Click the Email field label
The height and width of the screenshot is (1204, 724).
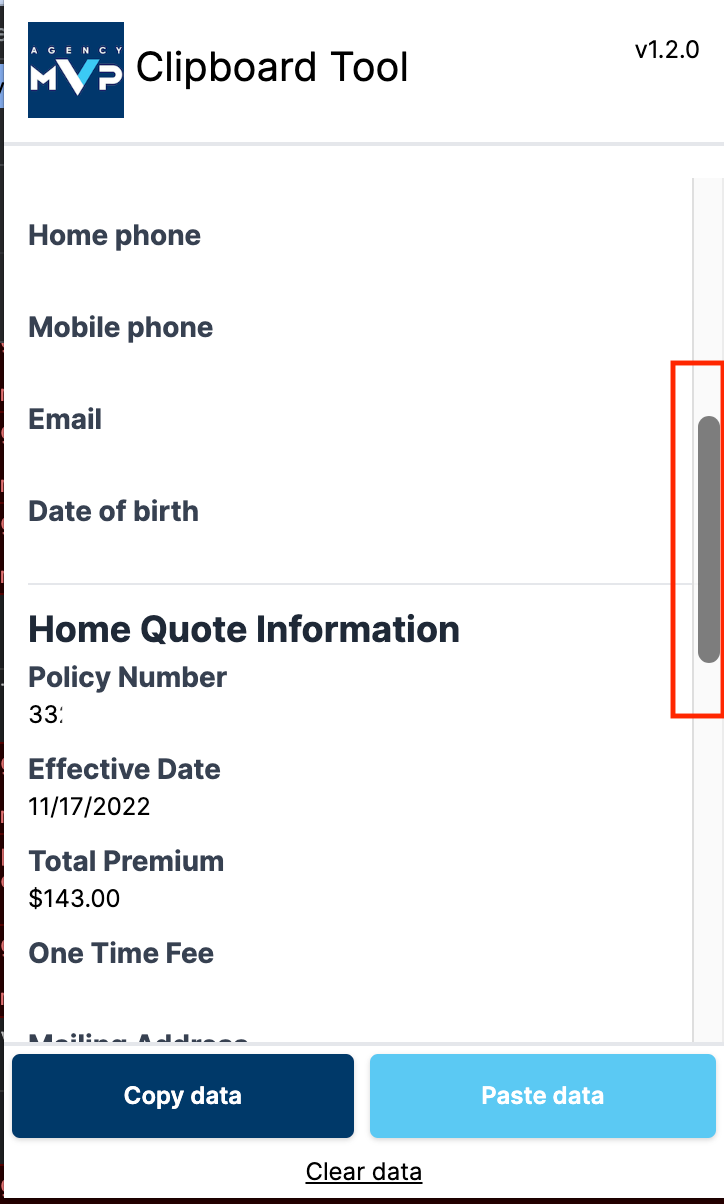[x=66, y=420]
